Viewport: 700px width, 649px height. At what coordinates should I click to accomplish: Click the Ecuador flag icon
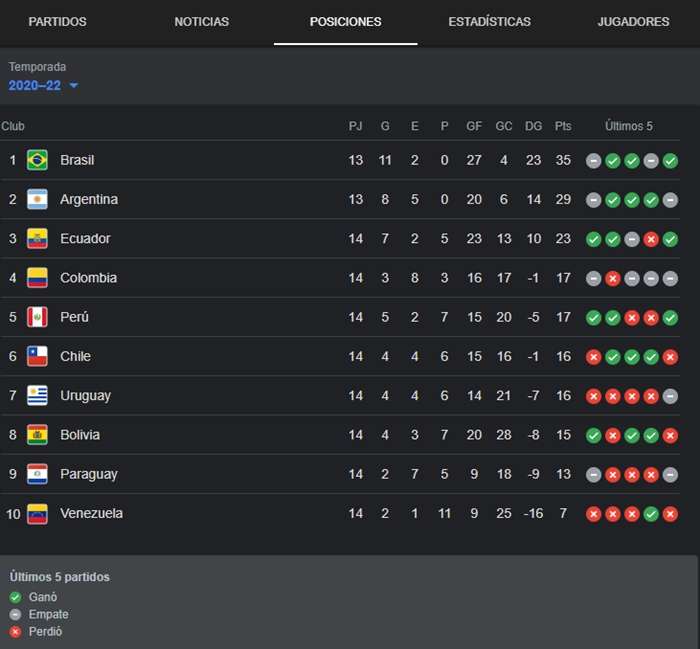pos(37,238)
